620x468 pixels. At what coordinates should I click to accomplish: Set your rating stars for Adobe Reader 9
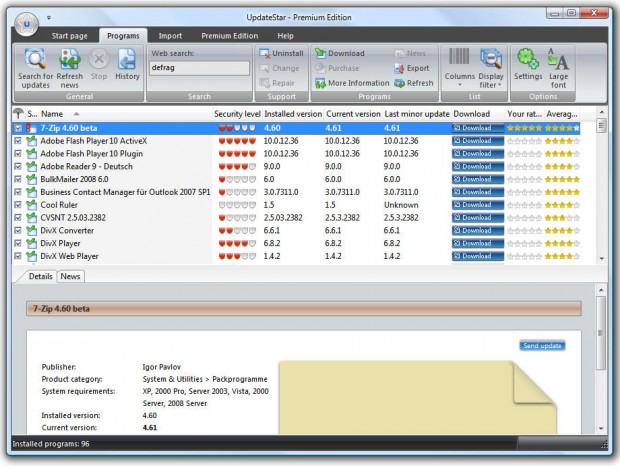(524, 167)
